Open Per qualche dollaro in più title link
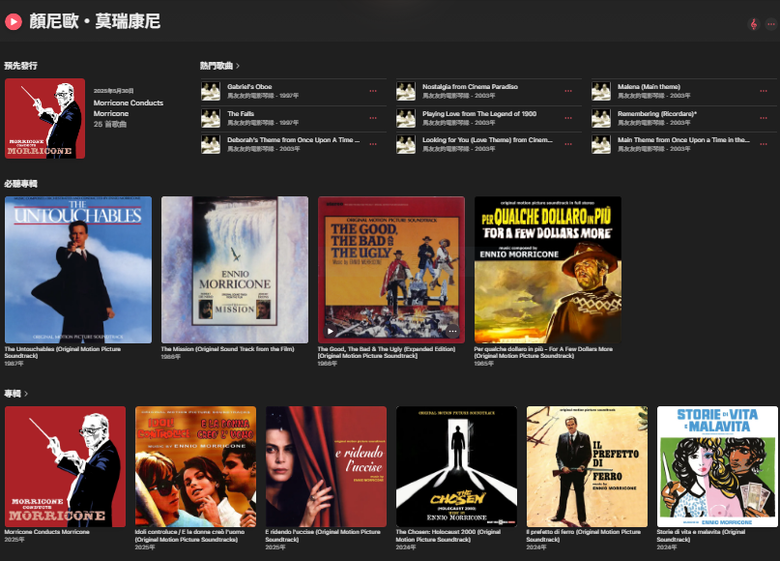Image resolution: width=780 pixels, height=561 pixels. coord(543,352)
